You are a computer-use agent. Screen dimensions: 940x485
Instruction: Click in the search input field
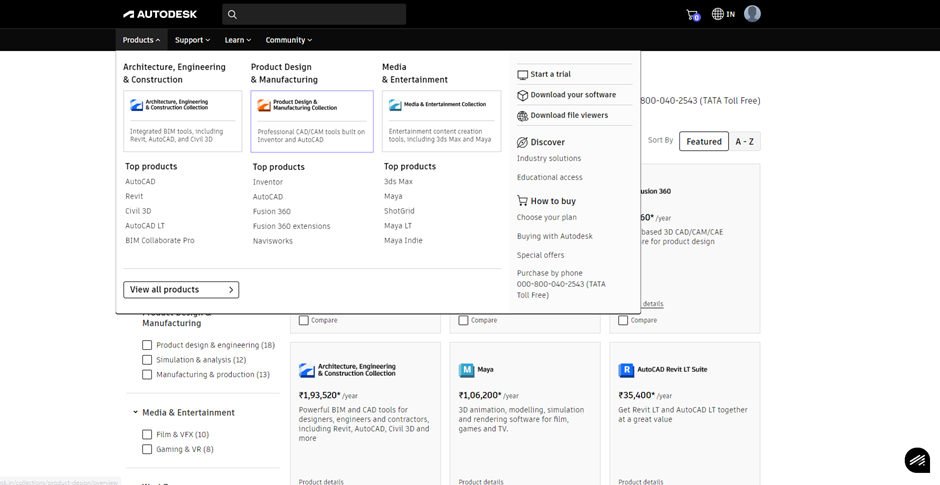click(x=314, y=14)
